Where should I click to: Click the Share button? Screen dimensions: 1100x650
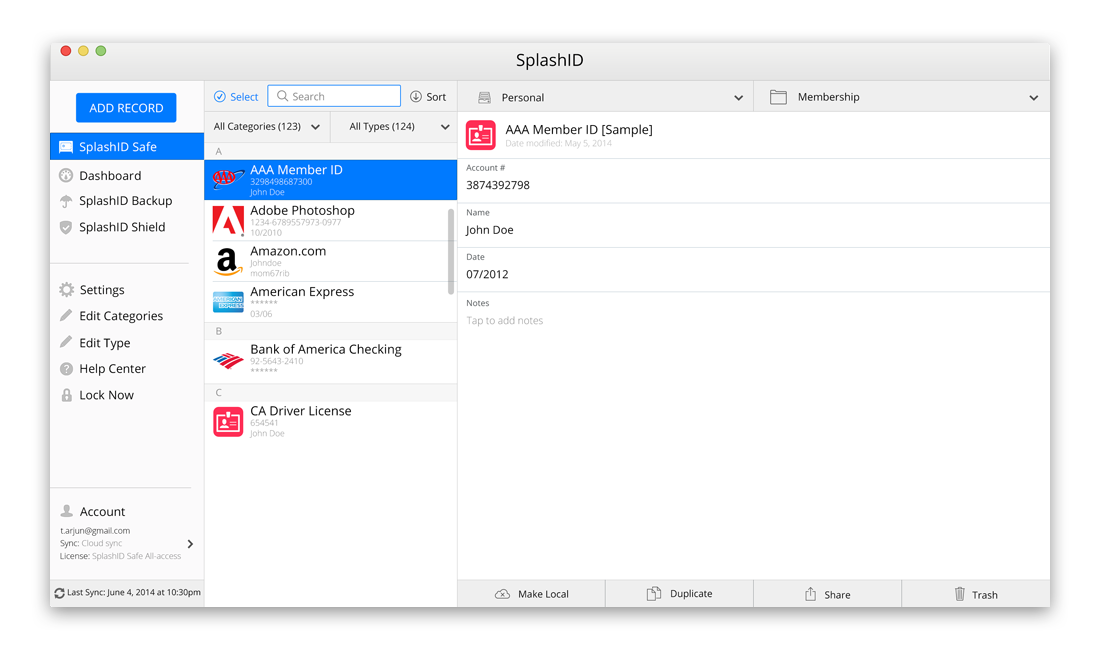click(827, 593)
